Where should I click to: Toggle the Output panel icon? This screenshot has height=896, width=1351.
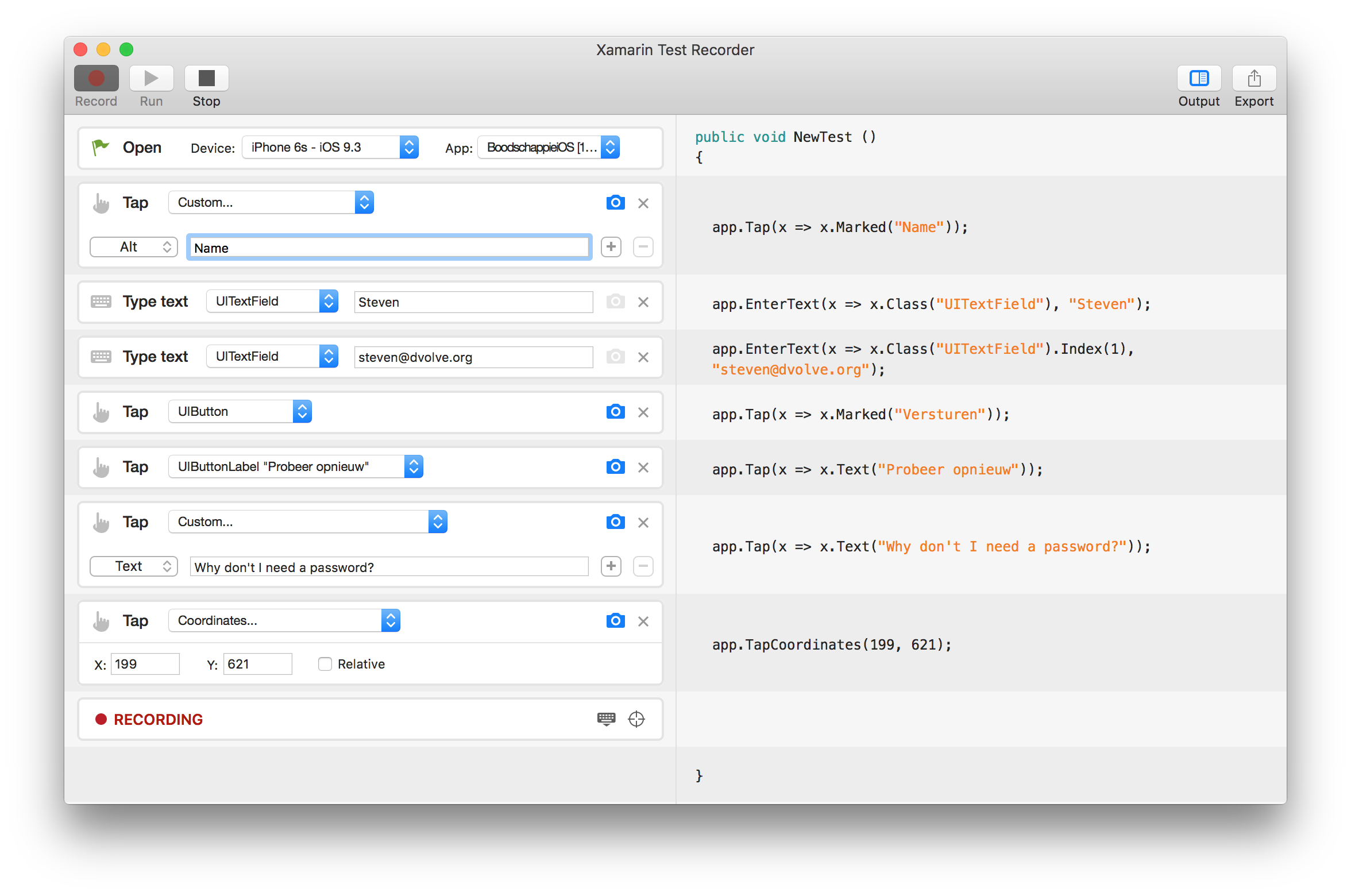point(1199,79)
